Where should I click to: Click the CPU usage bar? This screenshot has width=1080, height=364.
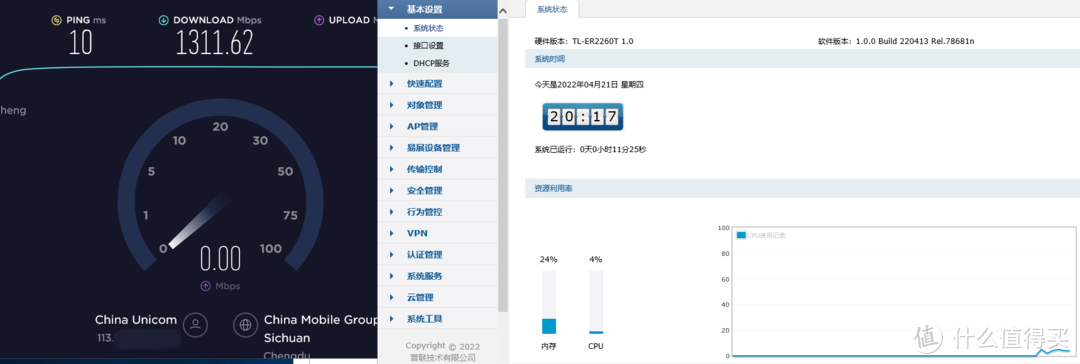[596, 303]
